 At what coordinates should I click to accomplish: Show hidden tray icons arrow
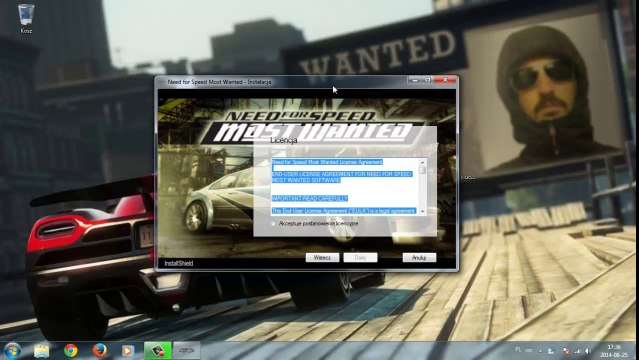[540, 351]
